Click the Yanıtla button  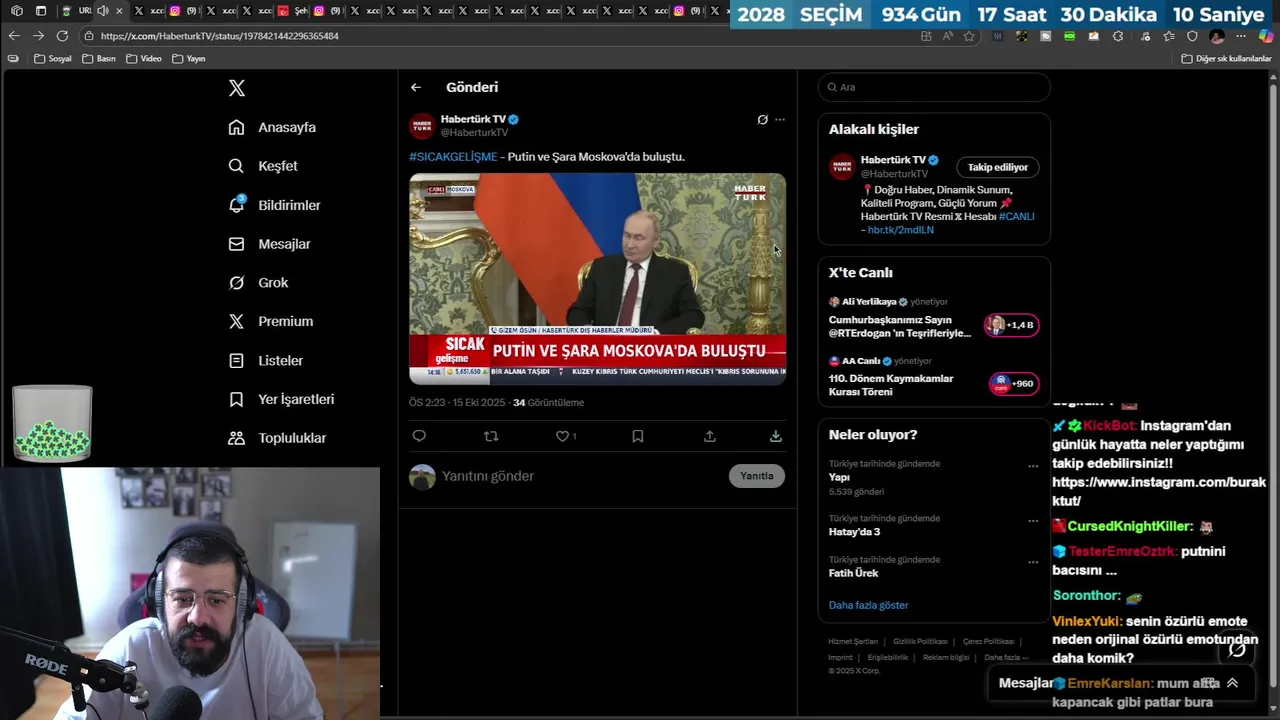click(757, 476)
